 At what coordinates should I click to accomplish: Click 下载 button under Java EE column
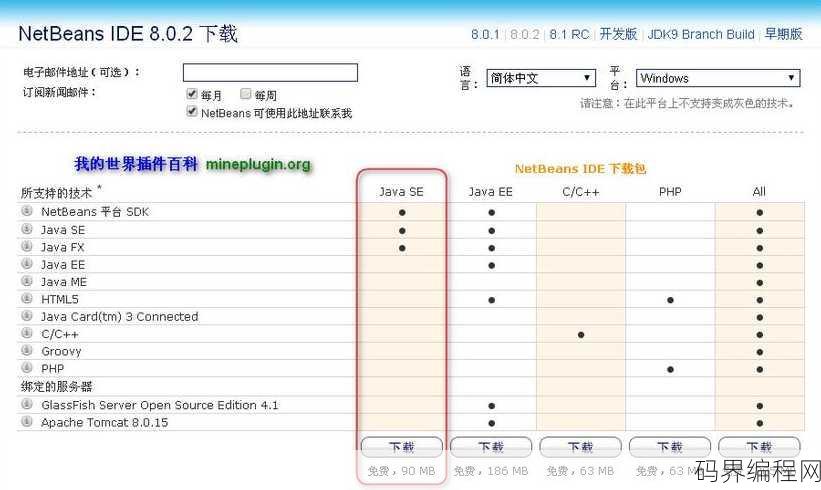[x=491, y=447]
